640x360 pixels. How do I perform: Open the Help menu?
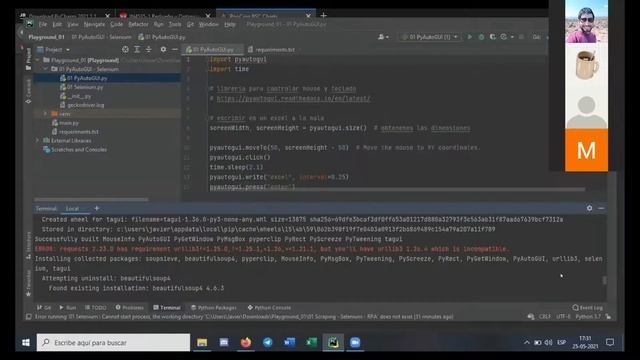point(230,24)
